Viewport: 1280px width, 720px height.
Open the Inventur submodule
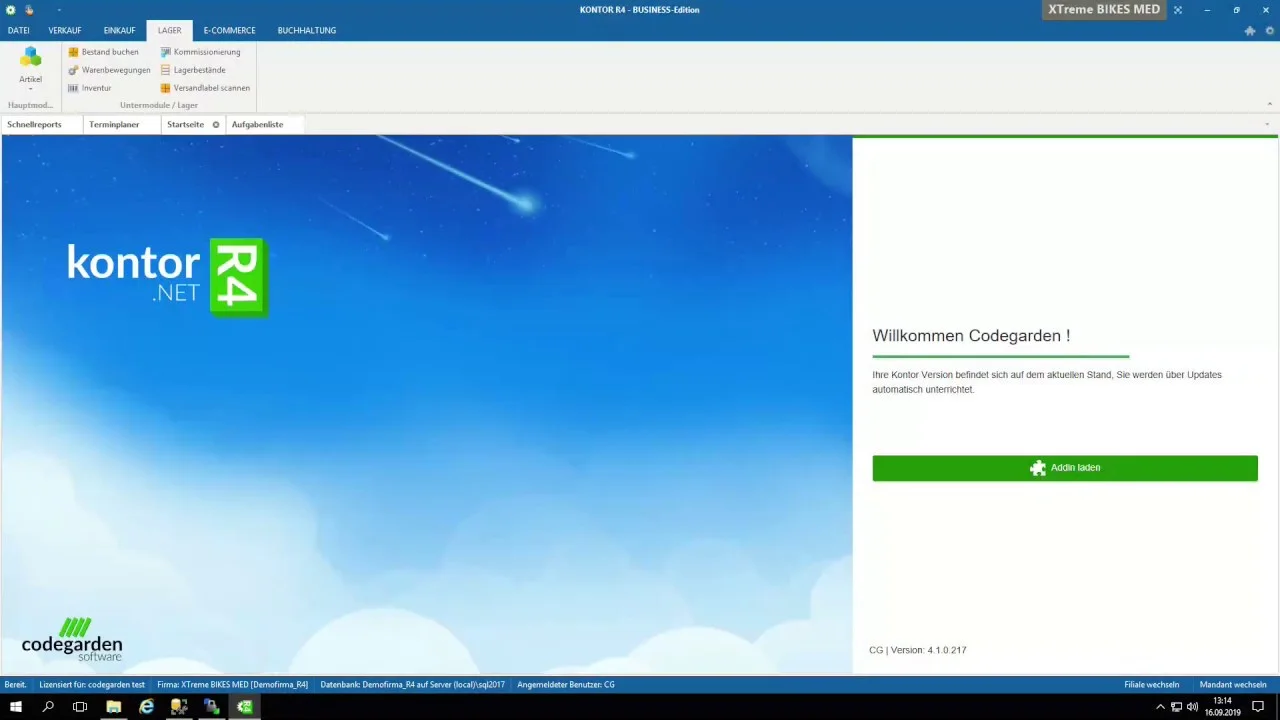(x=89, y=88)
